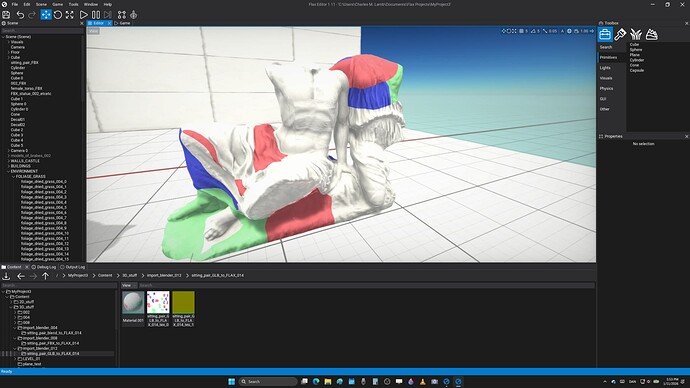
Task: Click the Redo toolbar arrow
Action: (32, 15)
